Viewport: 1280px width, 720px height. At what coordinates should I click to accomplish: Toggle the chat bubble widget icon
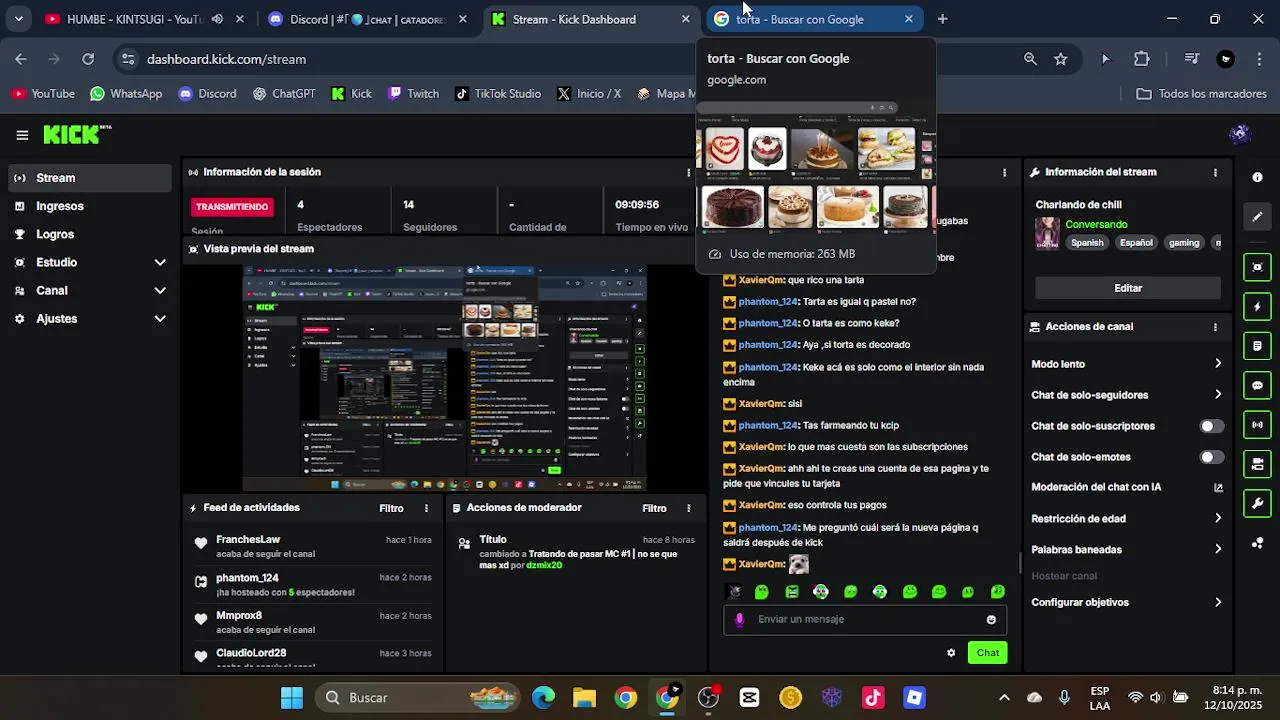[x=1257, y=386]
